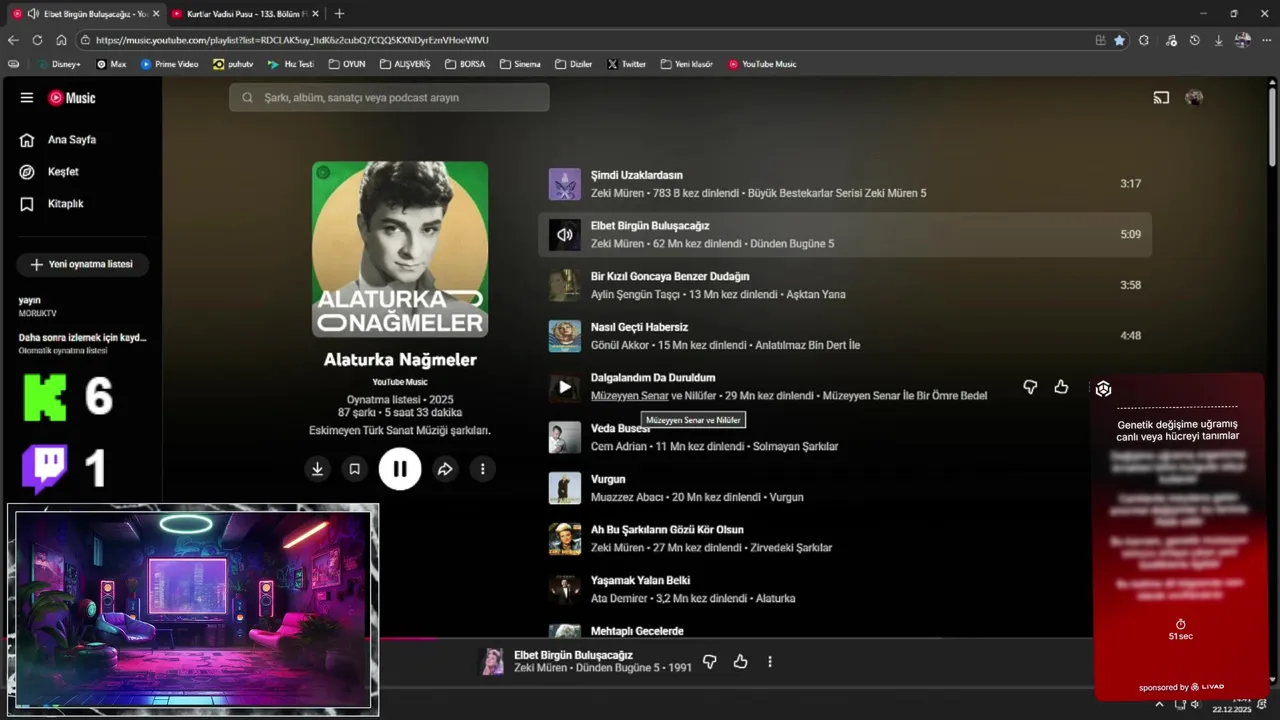Screen dimensions: 1280x720
Task: Toggle the favorite star for this page
Action: 1119,40
